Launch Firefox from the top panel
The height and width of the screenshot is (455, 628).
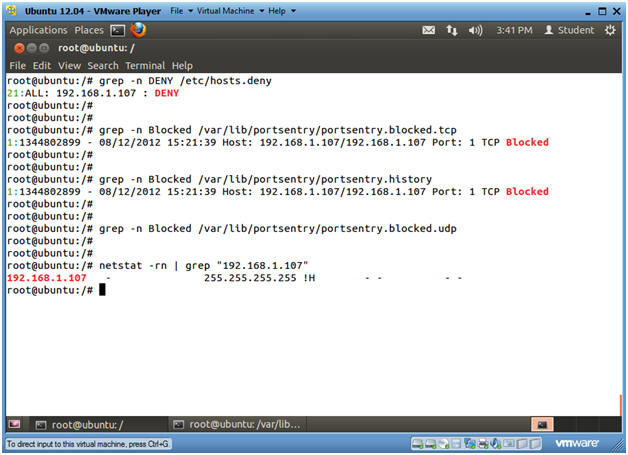[138, 30]
